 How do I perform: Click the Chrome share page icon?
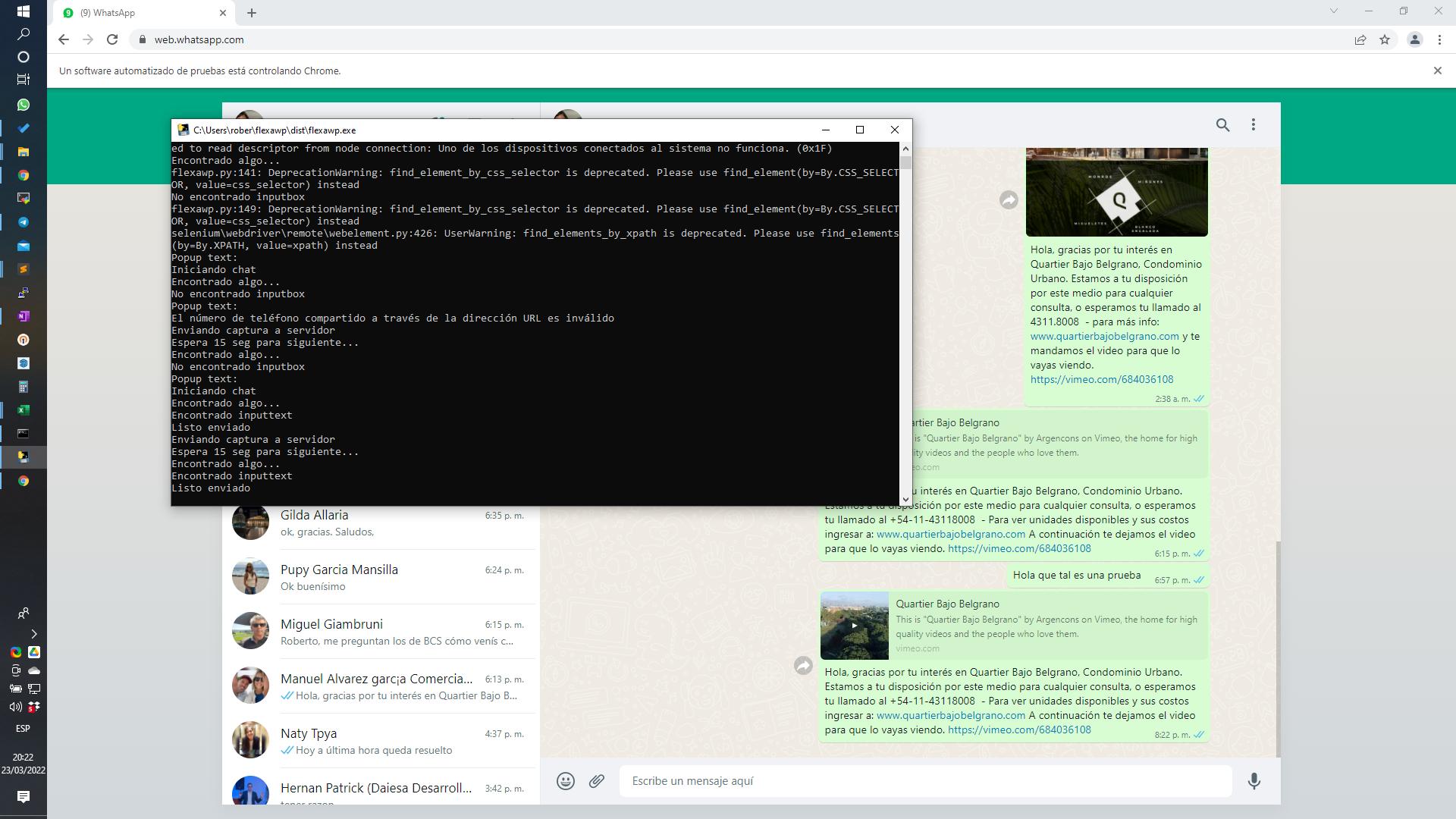[1360, 39]
